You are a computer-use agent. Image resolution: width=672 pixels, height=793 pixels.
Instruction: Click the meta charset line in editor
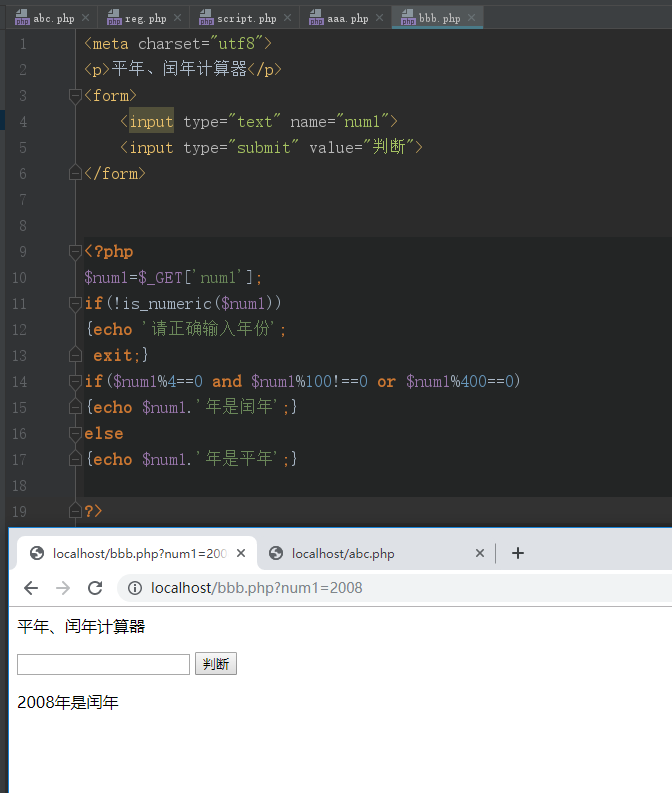point(178,44)
